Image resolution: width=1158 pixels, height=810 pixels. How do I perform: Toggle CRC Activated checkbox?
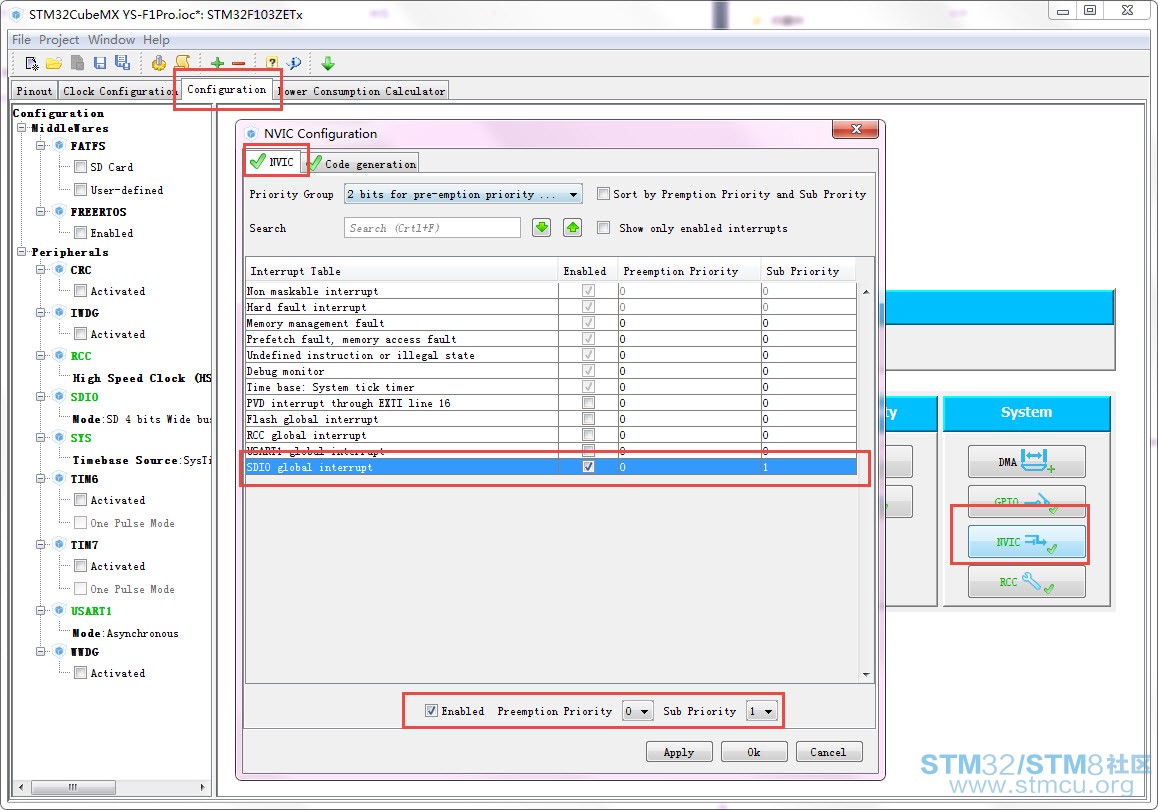[80, 291]
